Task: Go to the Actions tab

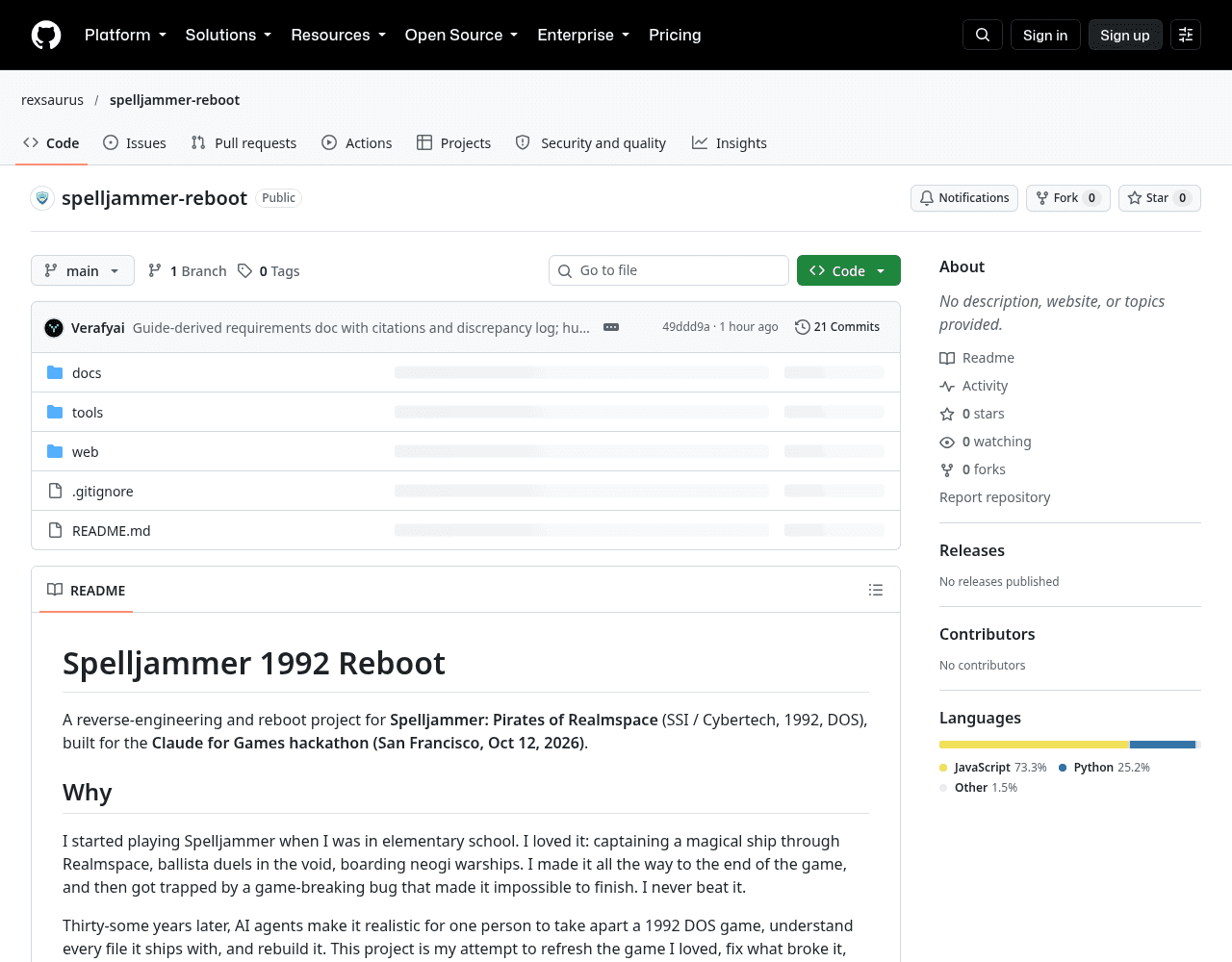Action: pos(357,142)
